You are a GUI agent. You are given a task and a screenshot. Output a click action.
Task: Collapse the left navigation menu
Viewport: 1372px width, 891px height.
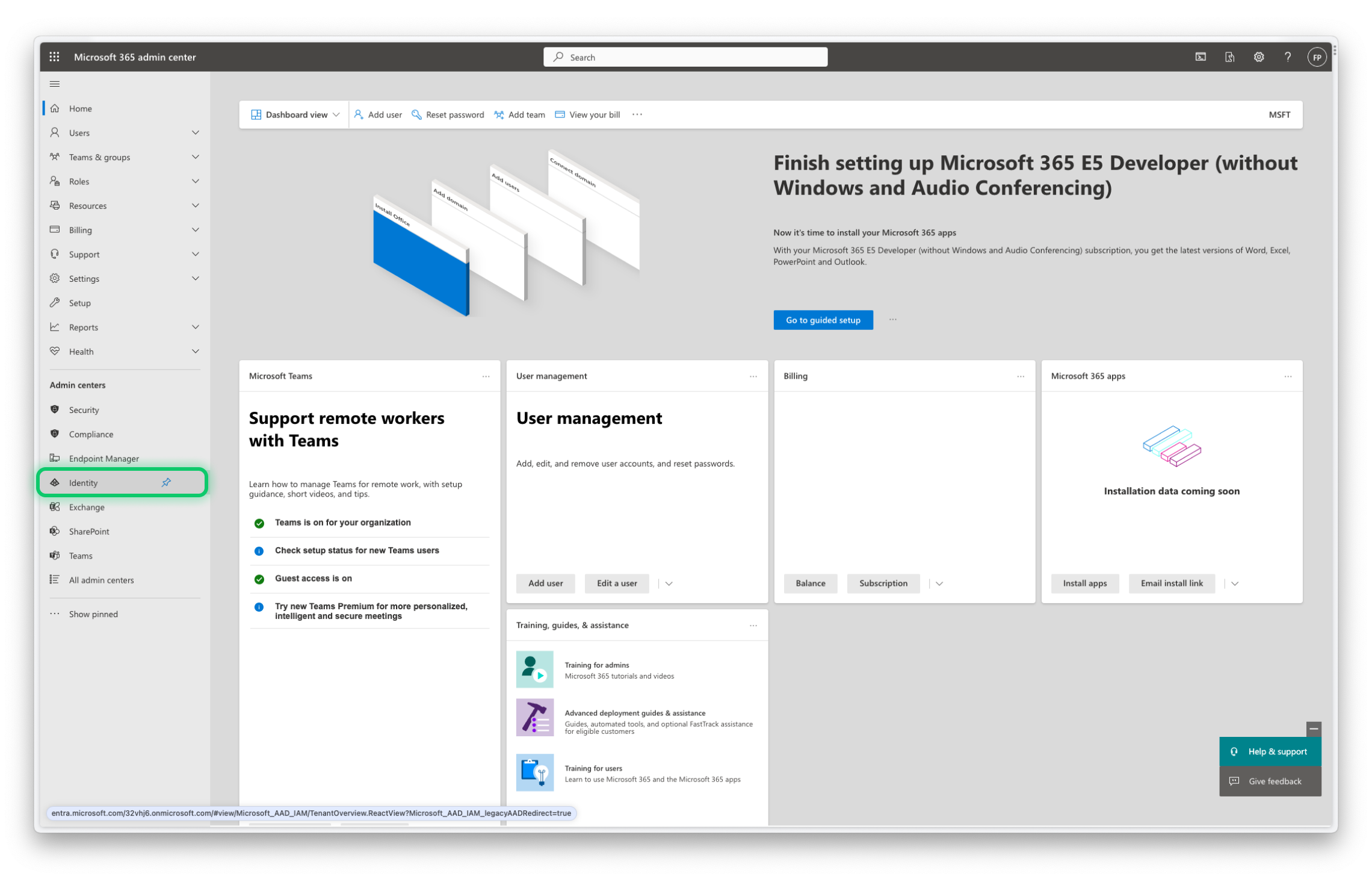55,84
